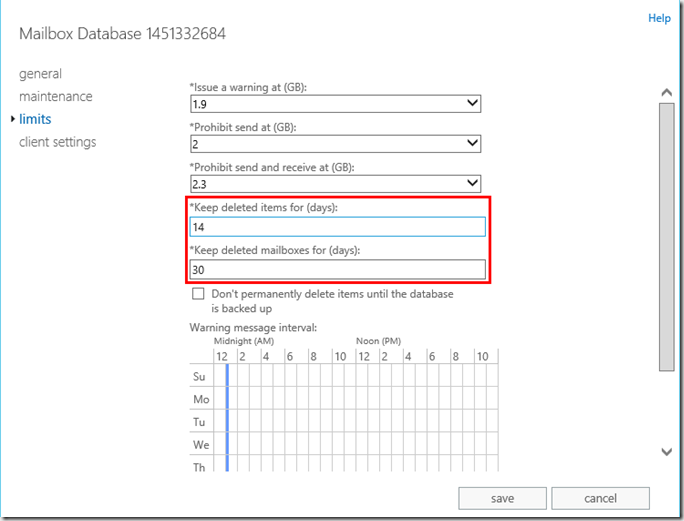Select the limits section
684x521 pixels.
pos(35,119)
